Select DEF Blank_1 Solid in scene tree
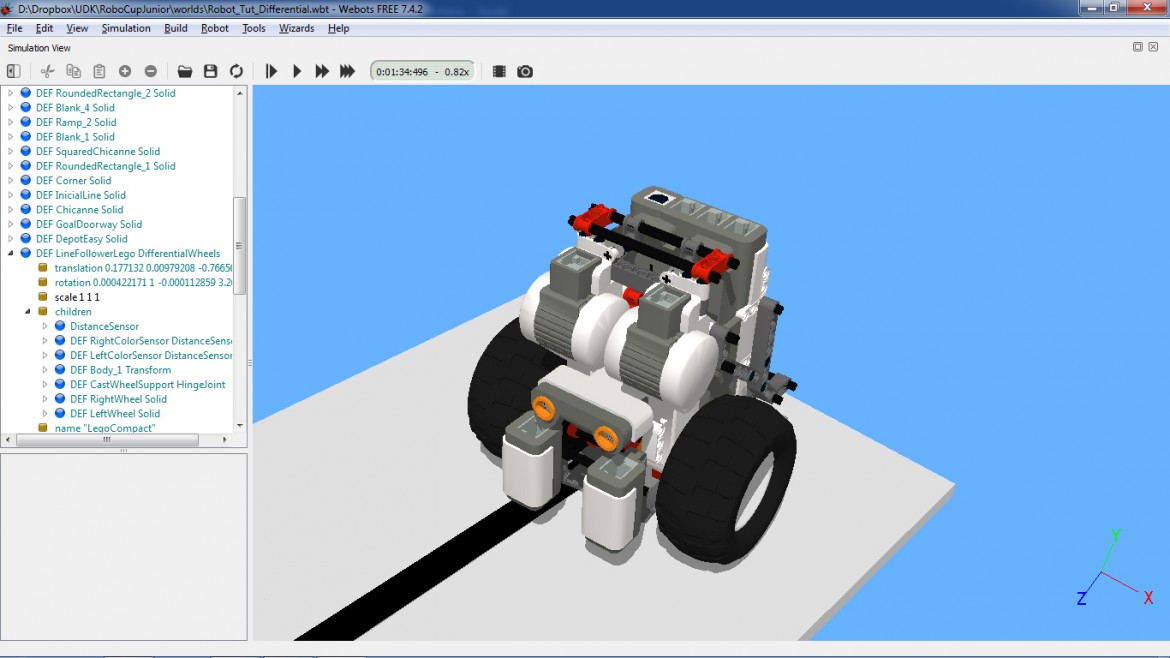Screen dimensions: 1170x658 coord(75,137)
